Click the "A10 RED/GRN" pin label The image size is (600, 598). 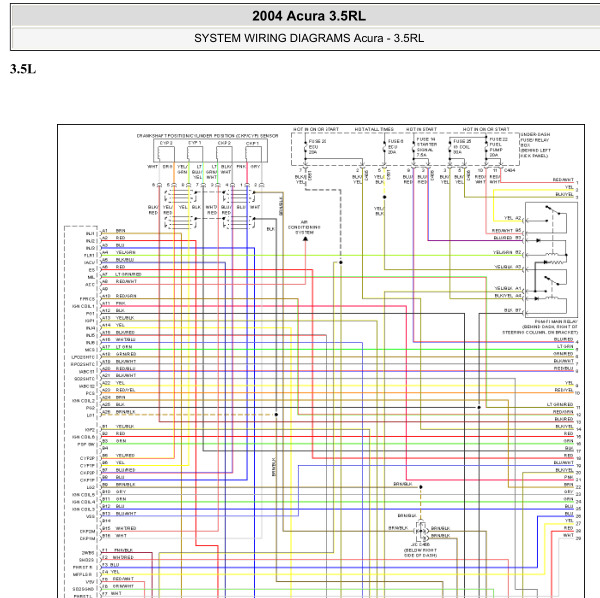pos(119,296)
